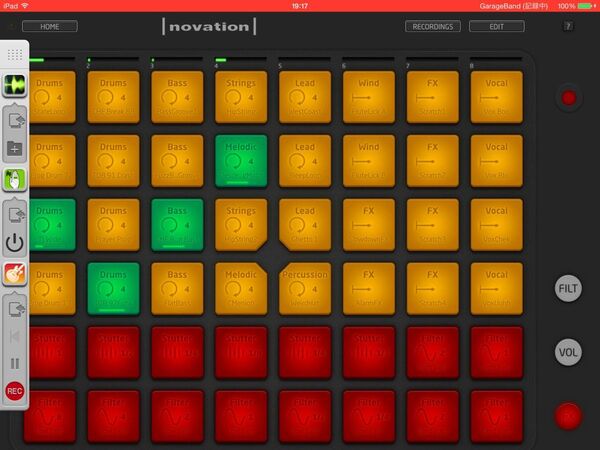Tap the red REC button in side panel
Viewport: 600px width, 450px height.
coord(15,391)
